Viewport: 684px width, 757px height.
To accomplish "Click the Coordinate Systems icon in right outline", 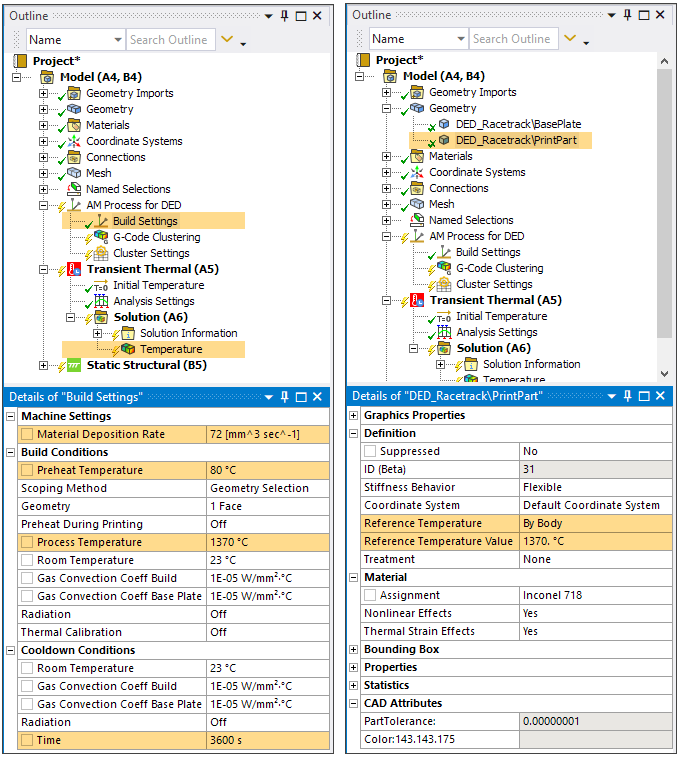I will (417, 172).
